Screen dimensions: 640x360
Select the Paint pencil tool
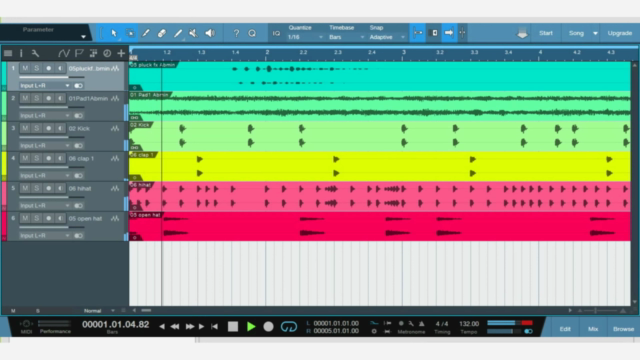[146, 33]
